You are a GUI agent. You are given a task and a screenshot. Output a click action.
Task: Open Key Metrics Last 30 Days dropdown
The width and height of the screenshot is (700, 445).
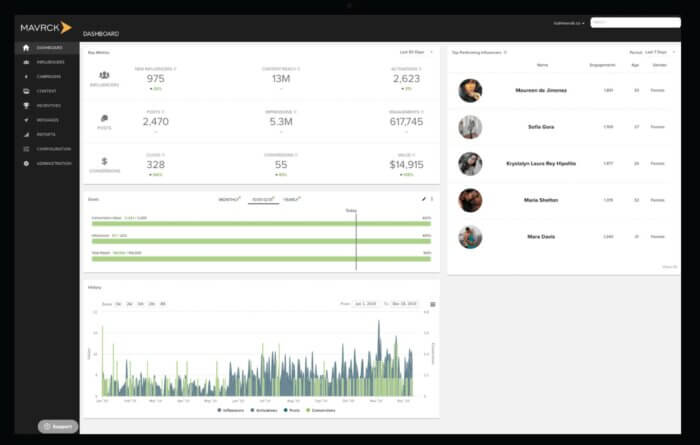(x=415, y=50)
